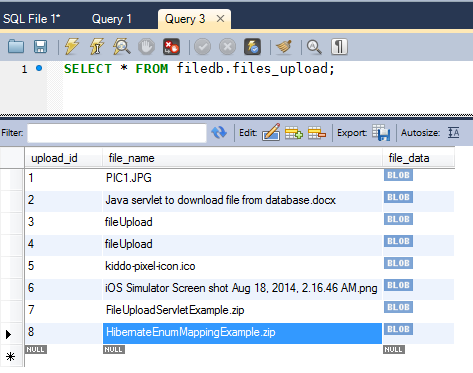Autosize the field columns icon
Viewport: 473px width, 373px height.
point(453,133)
